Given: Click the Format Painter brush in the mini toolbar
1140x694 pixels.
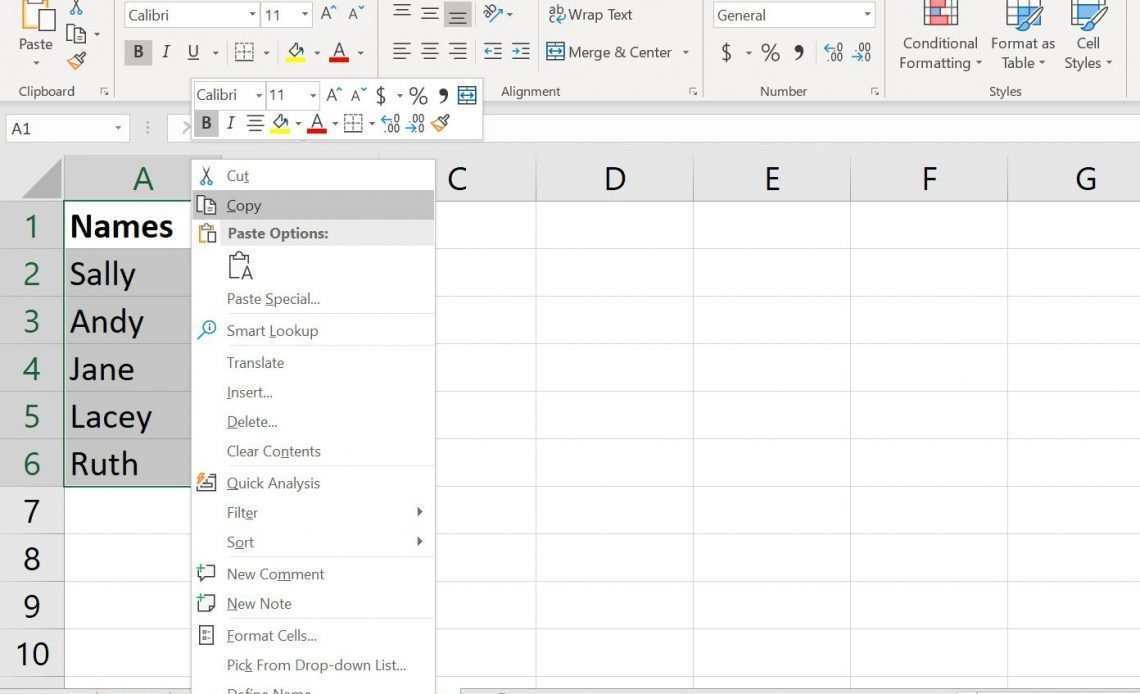Looking at the screenshot, I should coord(441,123).
